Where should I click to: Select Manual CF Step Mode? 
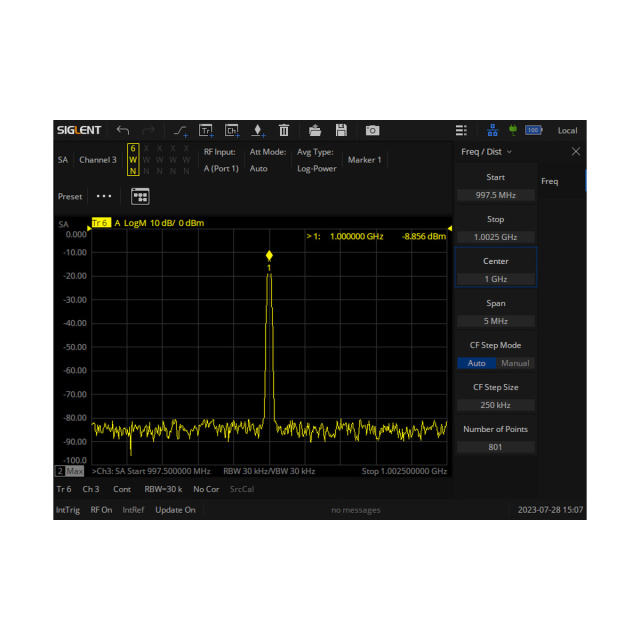point(515,363)
